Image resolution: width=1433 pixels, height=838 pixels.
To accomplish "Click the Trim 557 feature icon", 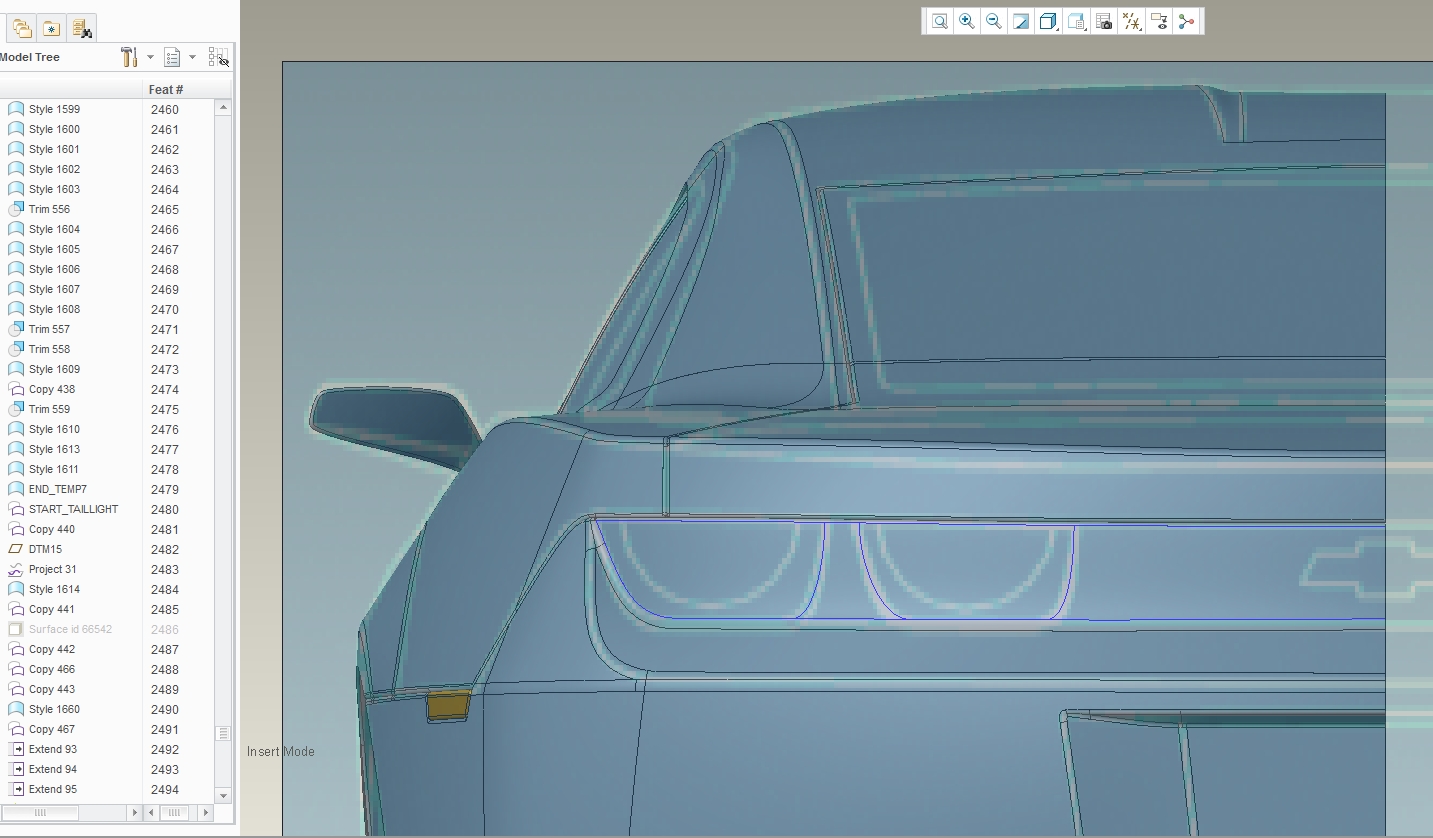I will coord(16,329).
